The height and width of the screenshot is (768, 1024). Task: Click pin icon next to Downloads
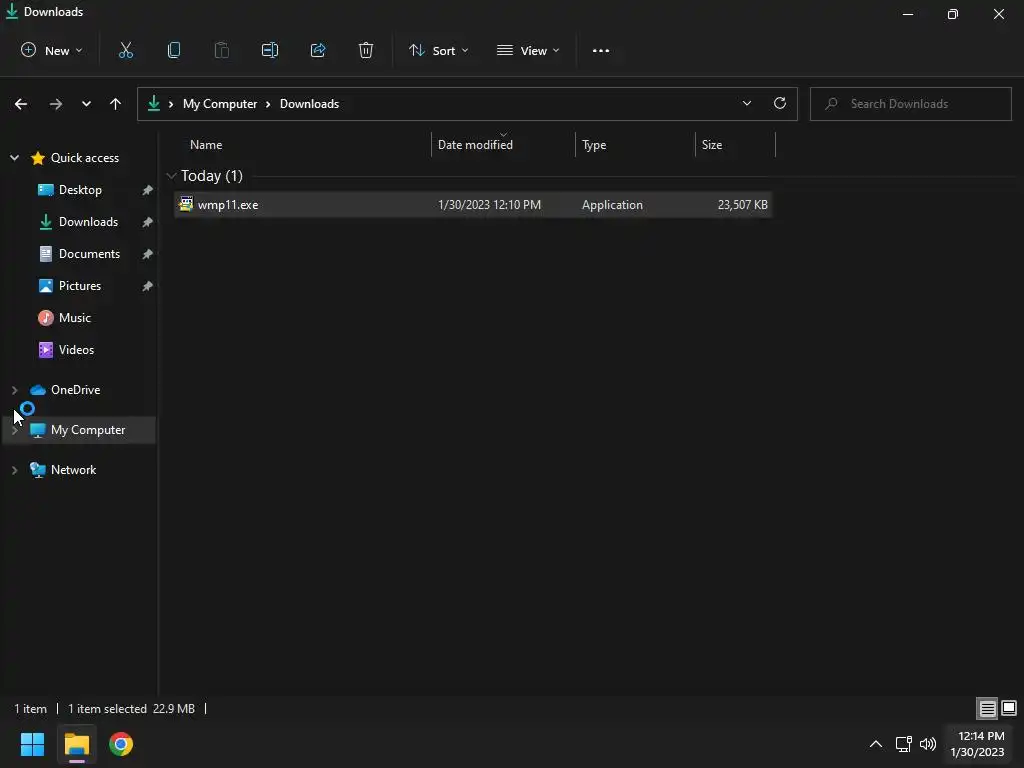(x=148, y=222)
